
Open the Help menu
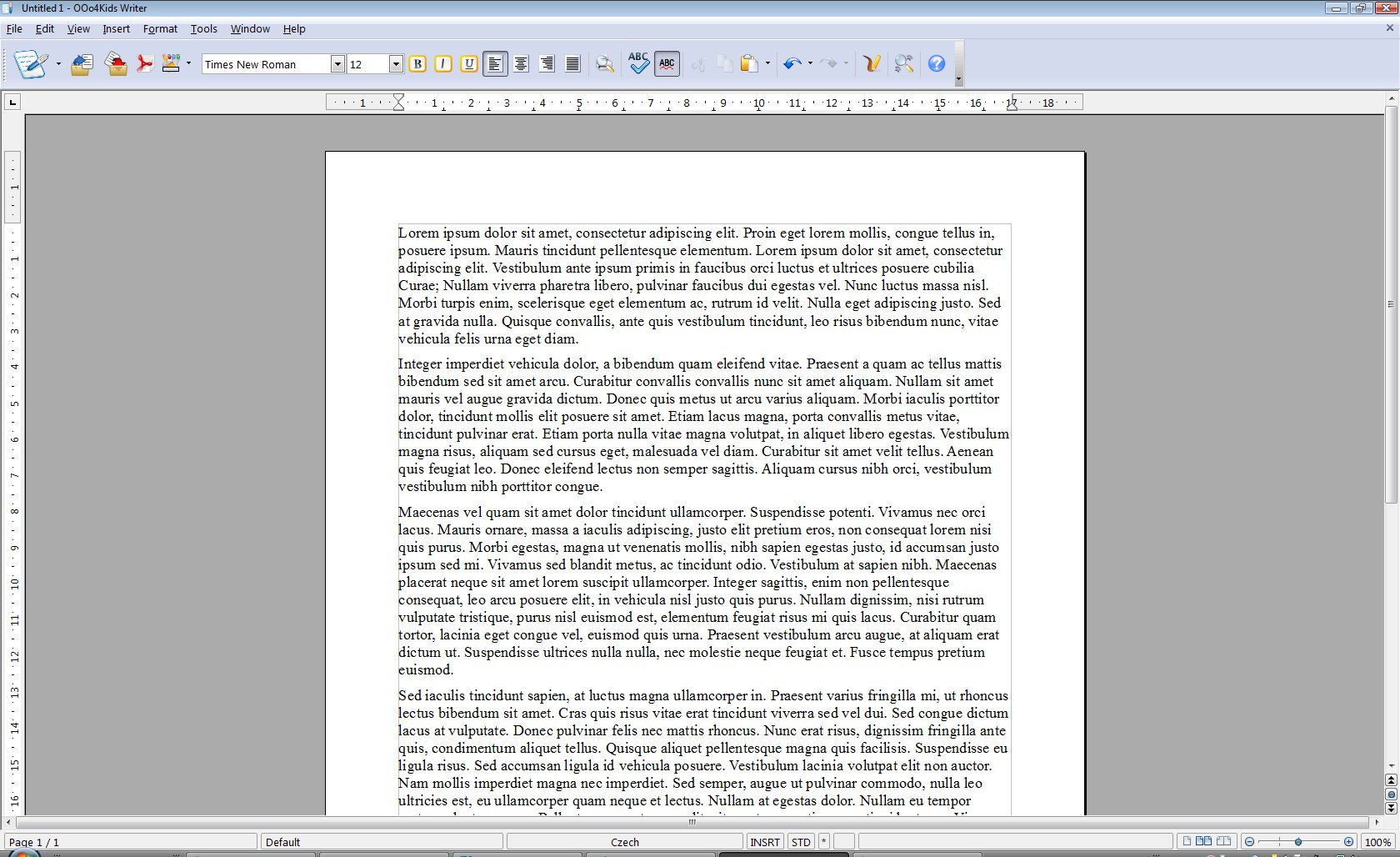point(294,28)
